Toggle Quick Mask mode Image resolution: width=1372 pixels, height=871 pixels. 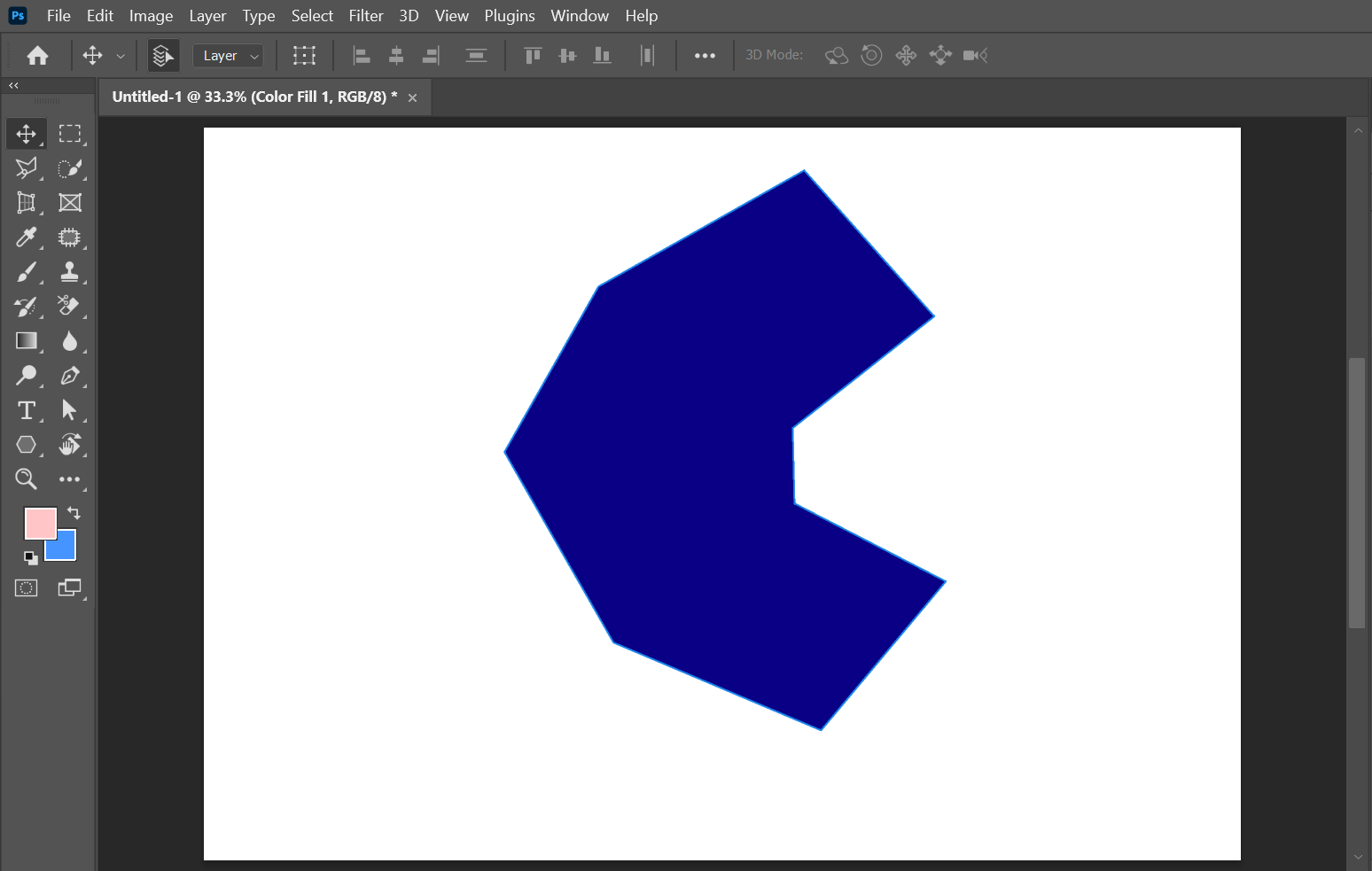[x=26, y=588]
